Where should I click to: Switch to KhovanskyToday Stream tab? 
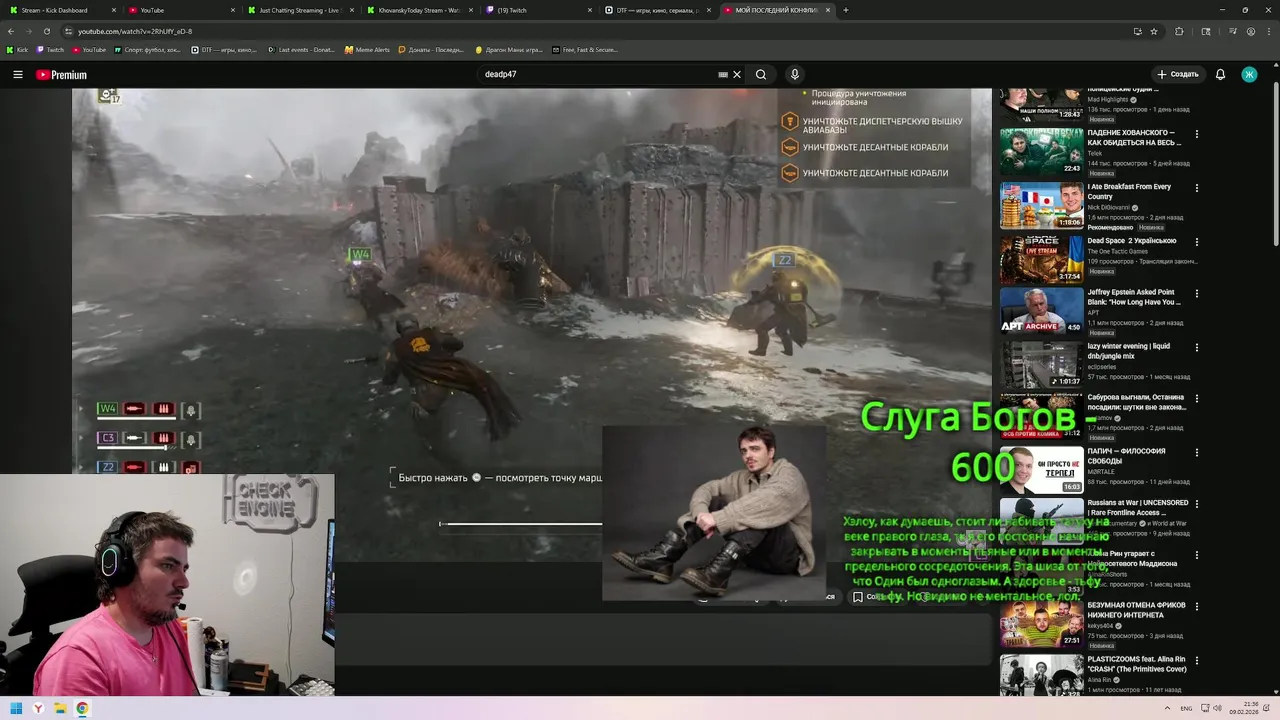coord(418,10)
